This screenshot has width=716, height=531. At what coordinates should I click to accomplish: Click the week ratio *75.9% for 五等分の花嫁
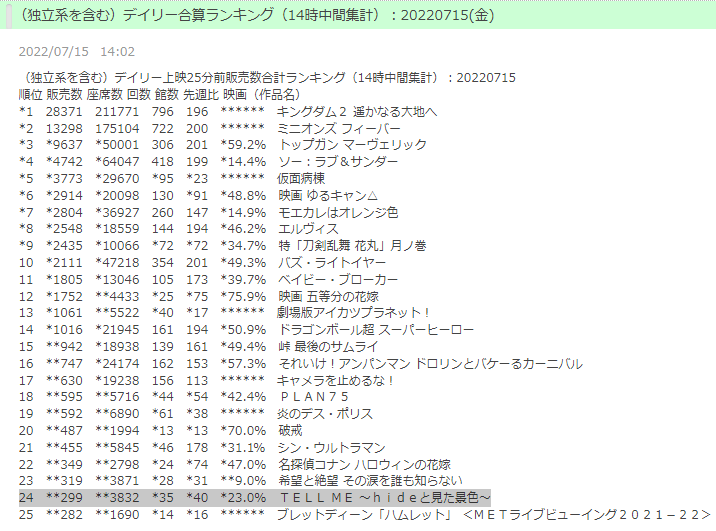[x=243, y=296]
